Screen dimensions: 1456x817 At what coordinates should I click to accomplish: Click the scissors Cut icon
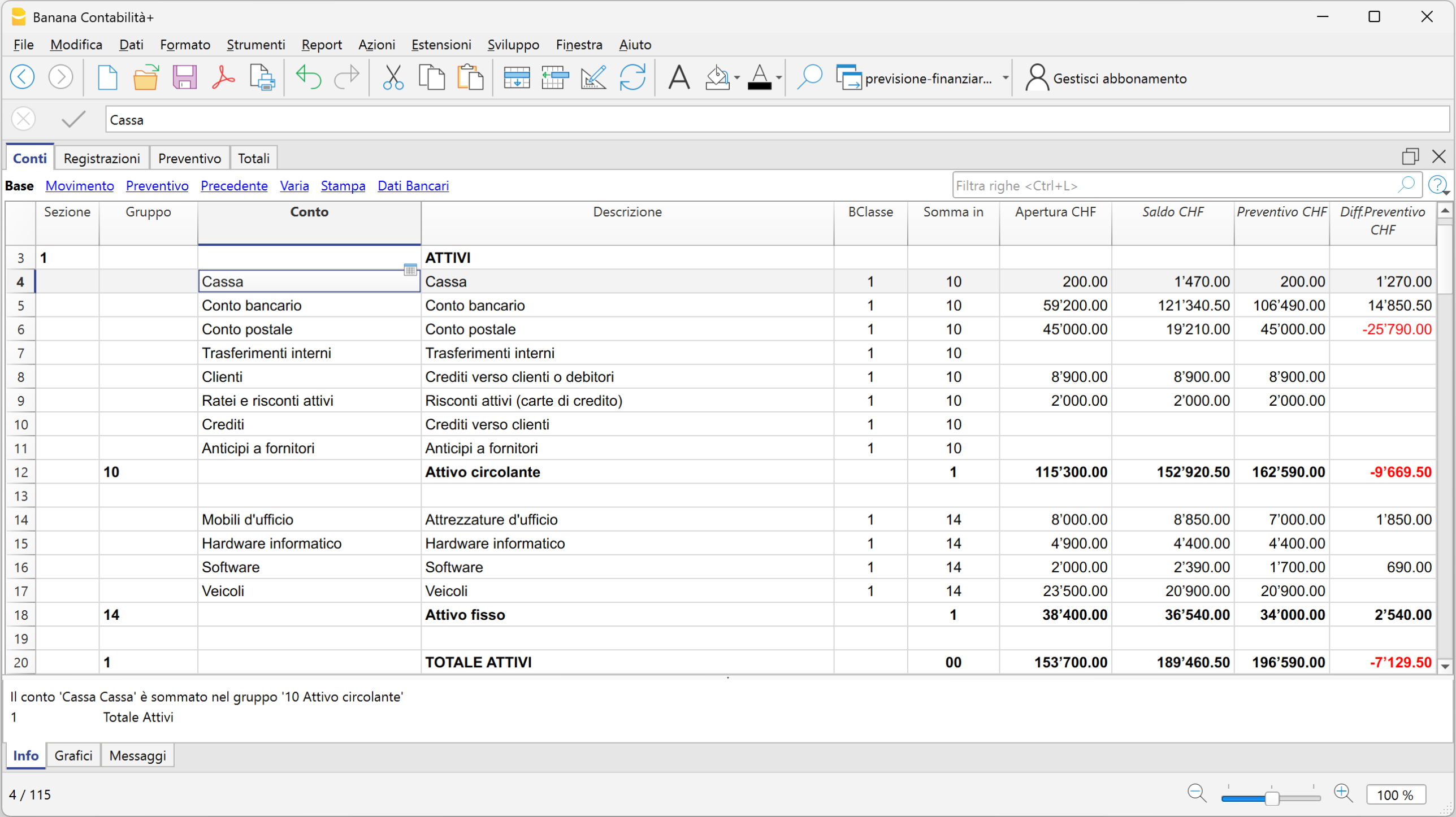393,77
